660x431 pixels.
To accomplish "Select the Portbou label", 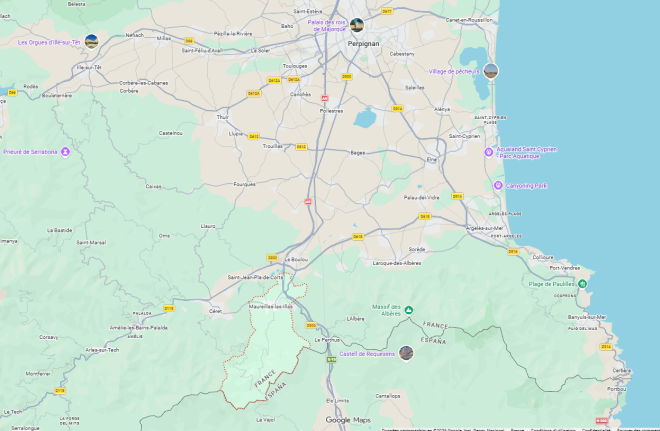I will tap(617, 389).
